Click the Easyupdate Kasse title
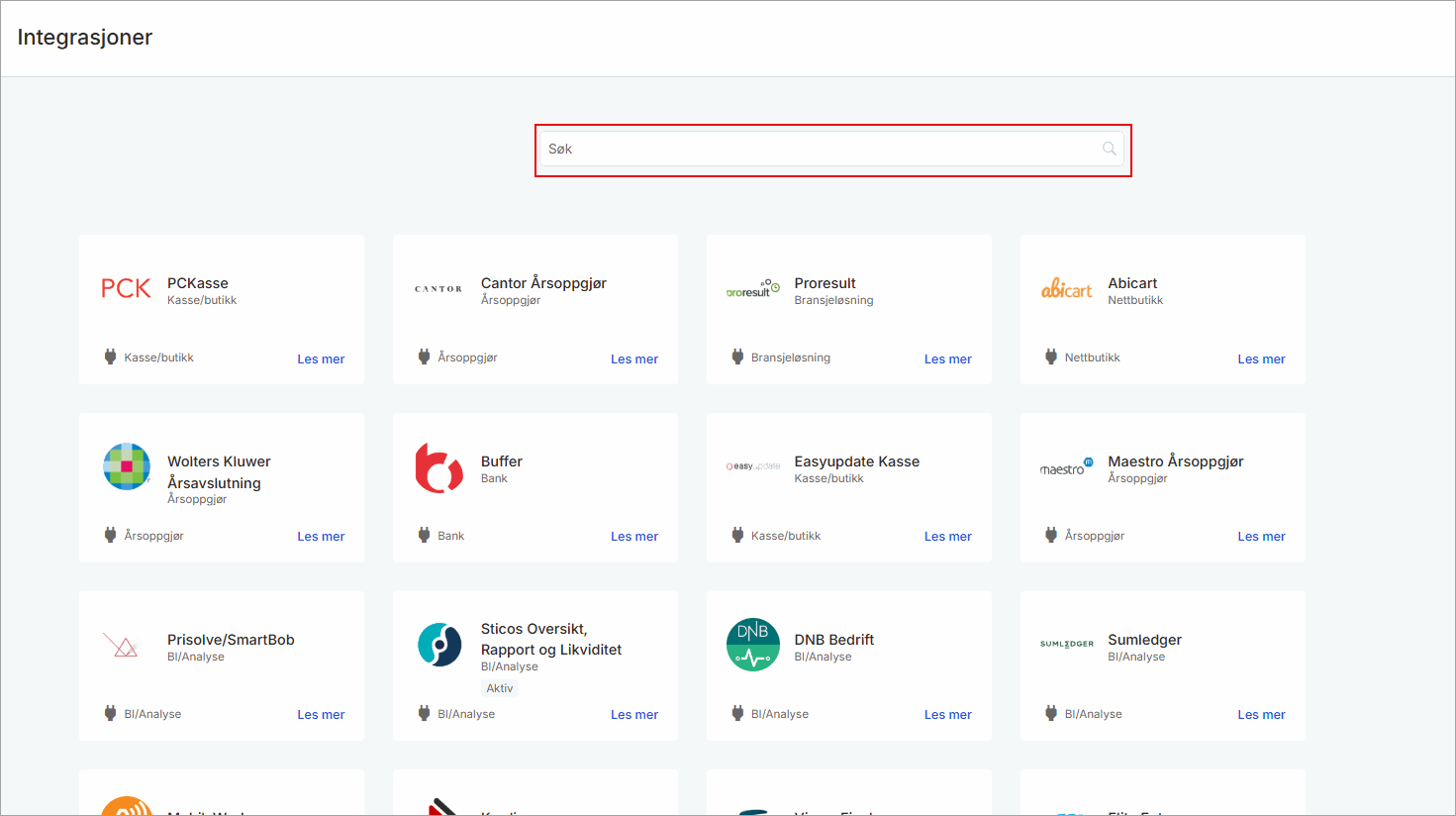 [857, 461]
